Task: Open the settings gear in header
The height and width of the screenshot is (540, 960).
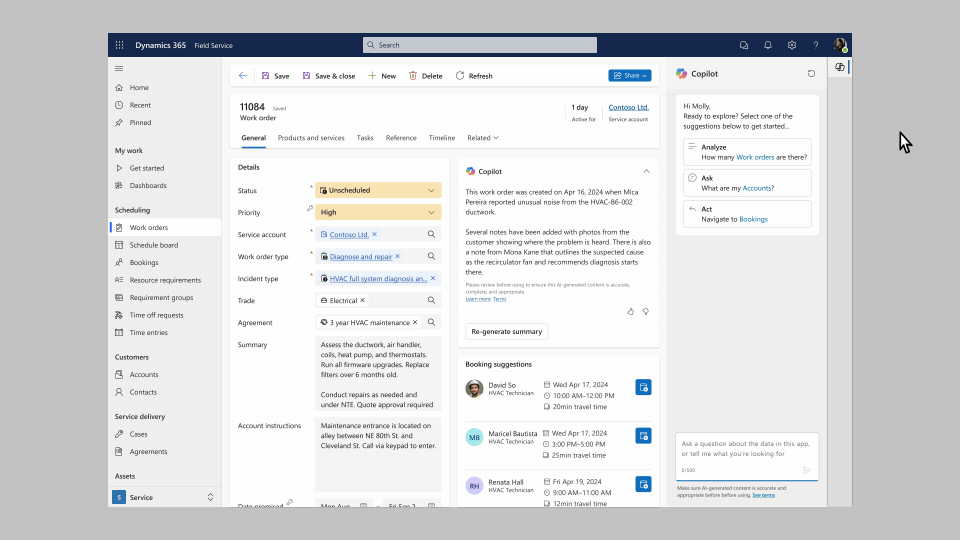Action: (x=792, y=45)
